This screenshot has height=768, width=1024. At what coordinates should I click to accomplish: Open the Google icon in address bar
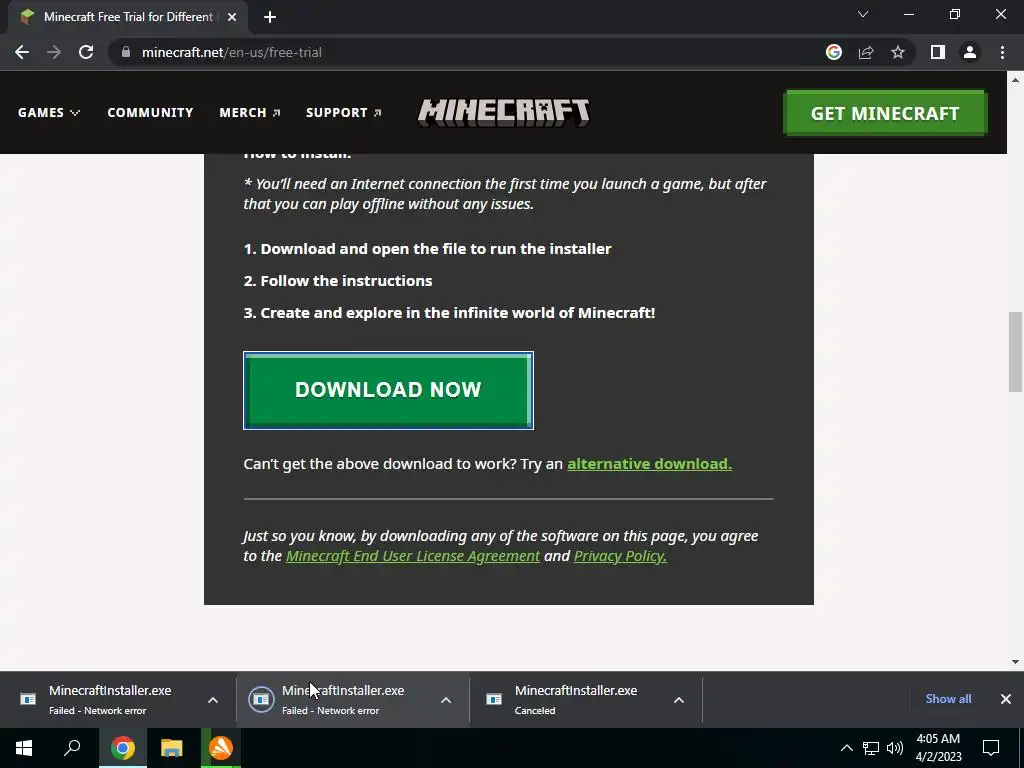pyautogui.click(x=833, y=52)
